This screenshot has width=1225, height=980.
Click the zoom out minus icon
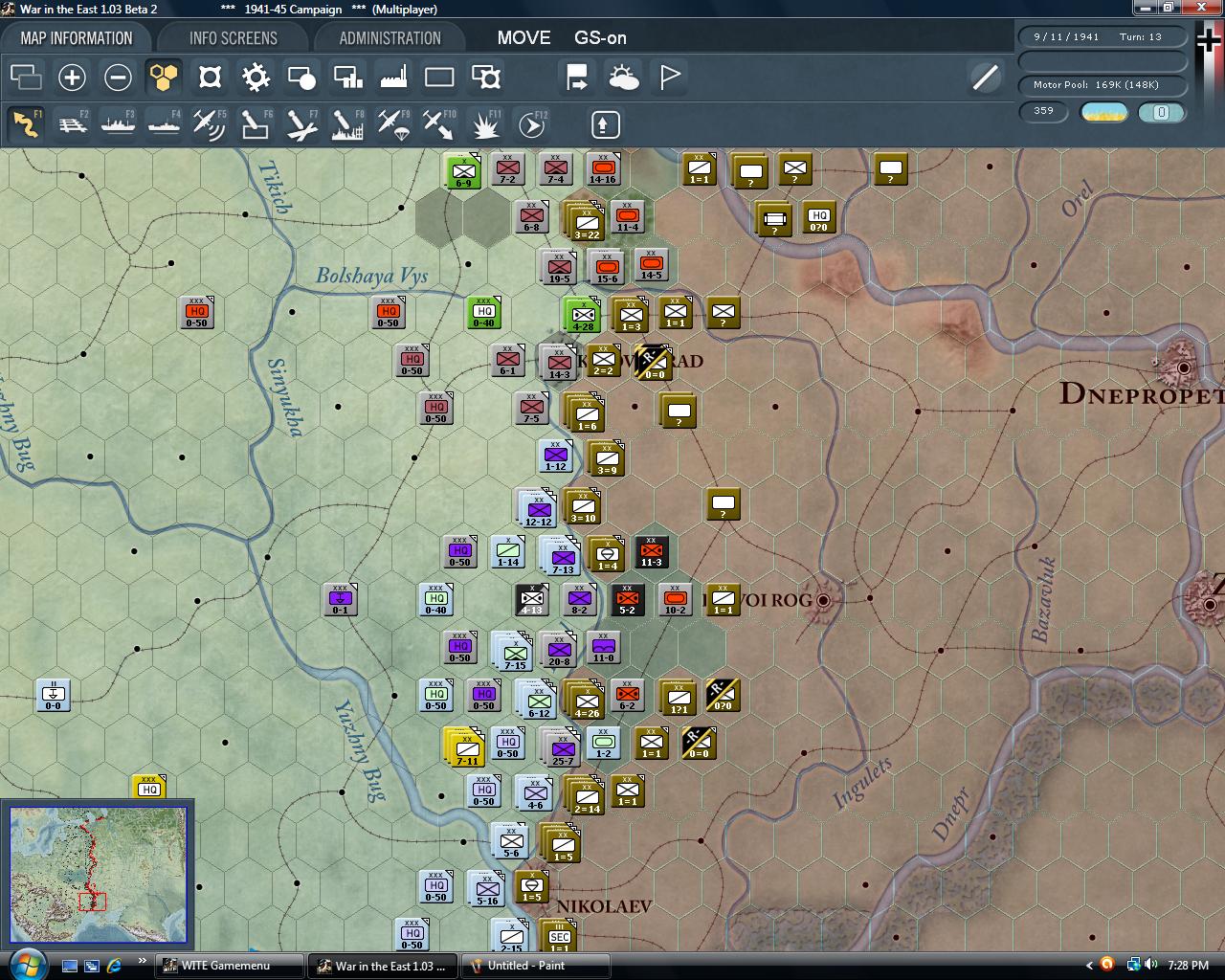tap(118, 78)
